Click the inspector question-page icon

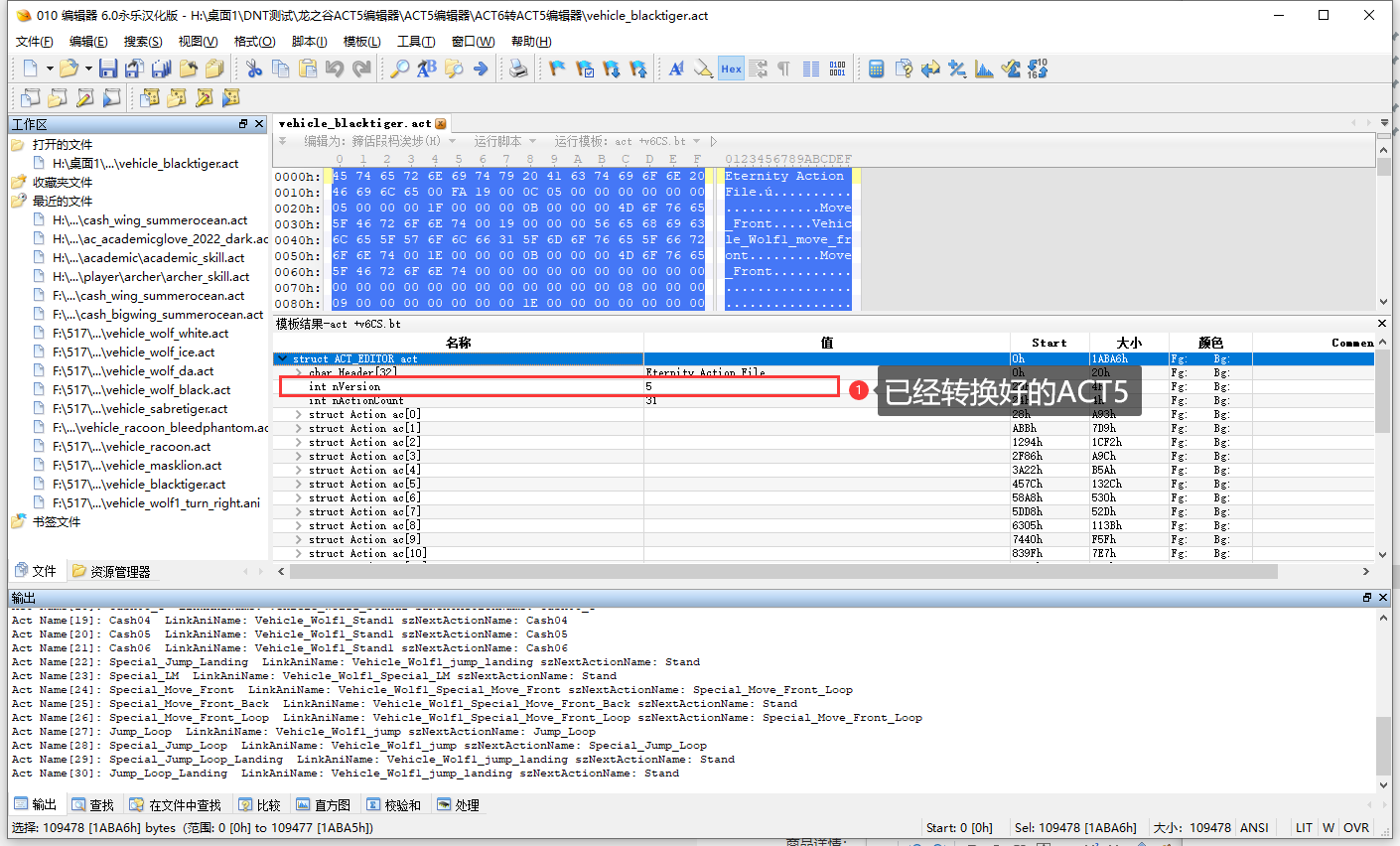coord(904,69)
